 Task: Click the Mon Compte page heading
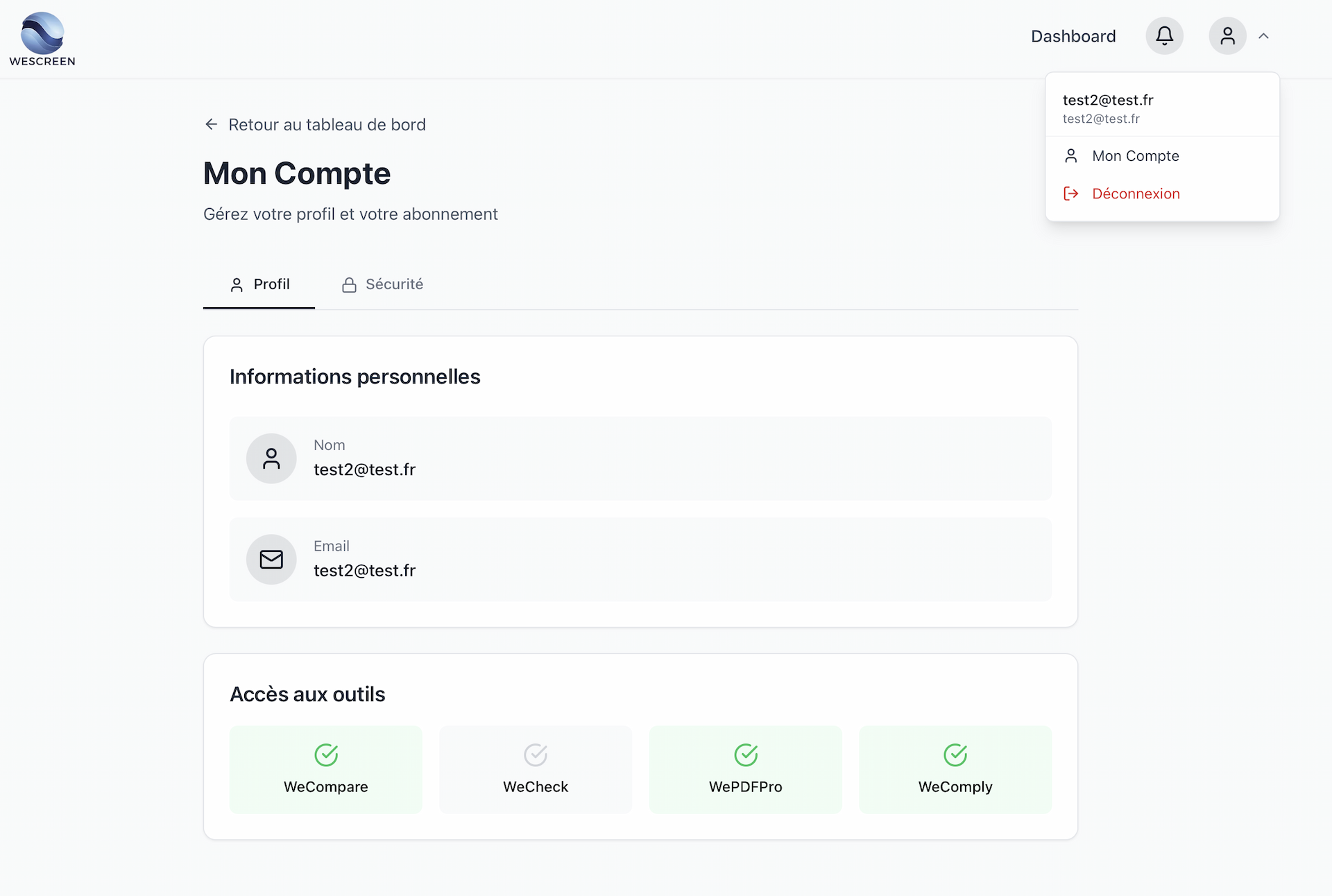click(297, 173)
